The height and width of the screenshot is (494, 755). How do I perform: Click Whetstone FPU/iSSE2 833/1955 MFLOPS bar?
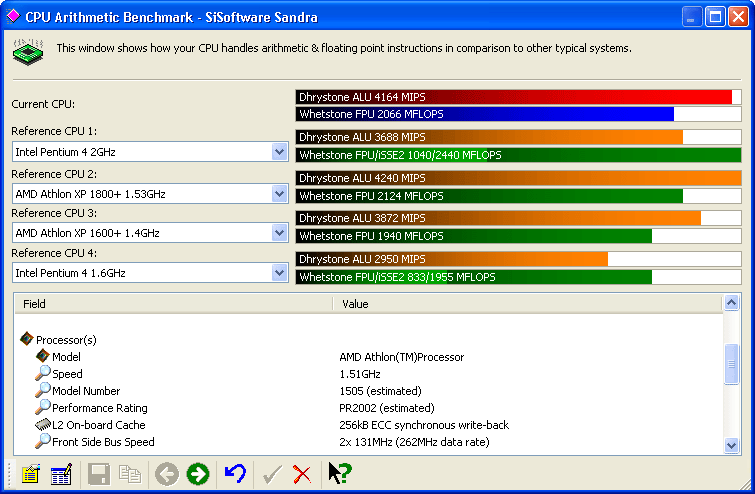519,277
